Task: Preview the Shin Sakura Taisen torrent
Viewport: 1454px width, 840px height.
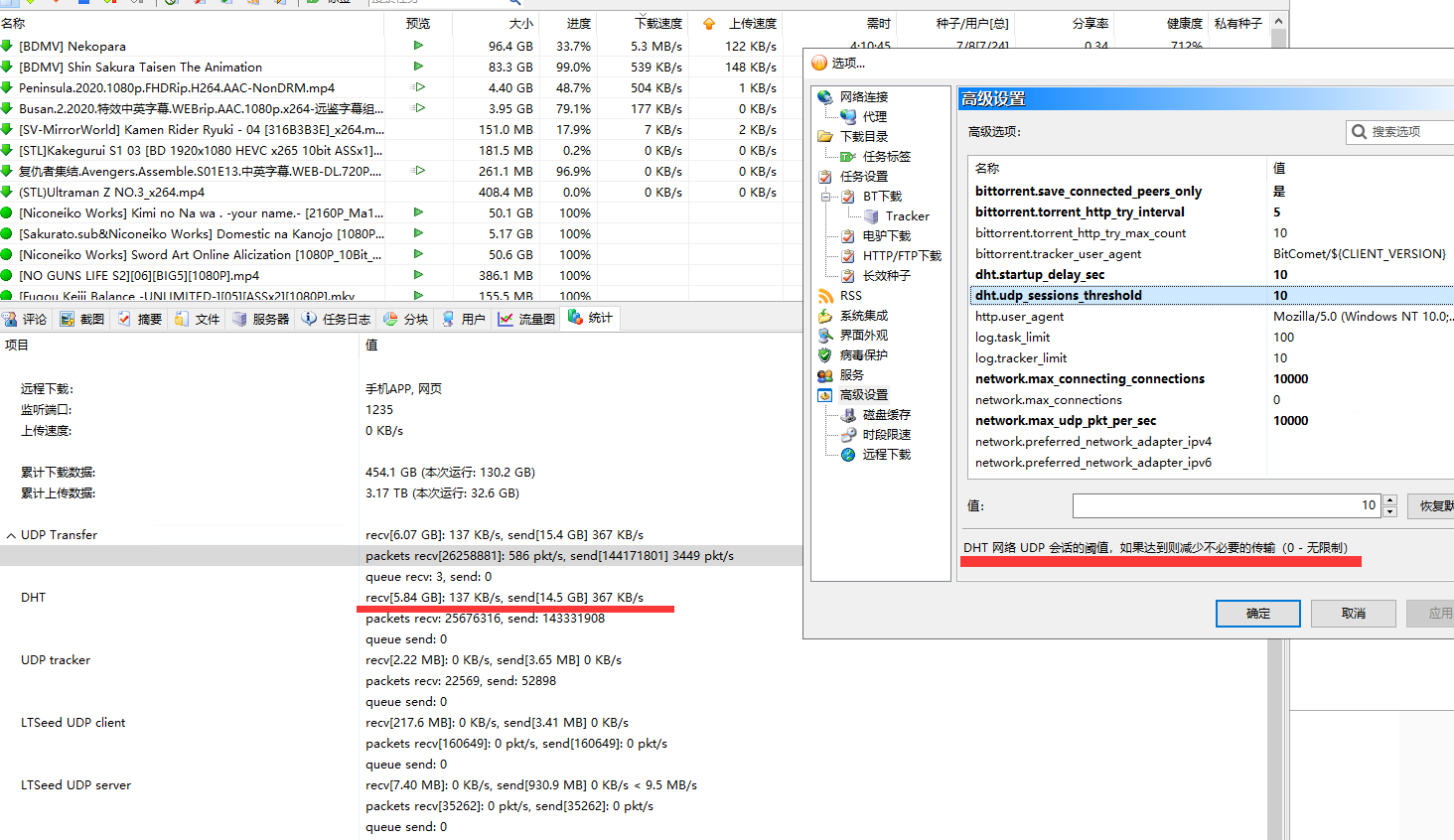Action: (418, 67)
